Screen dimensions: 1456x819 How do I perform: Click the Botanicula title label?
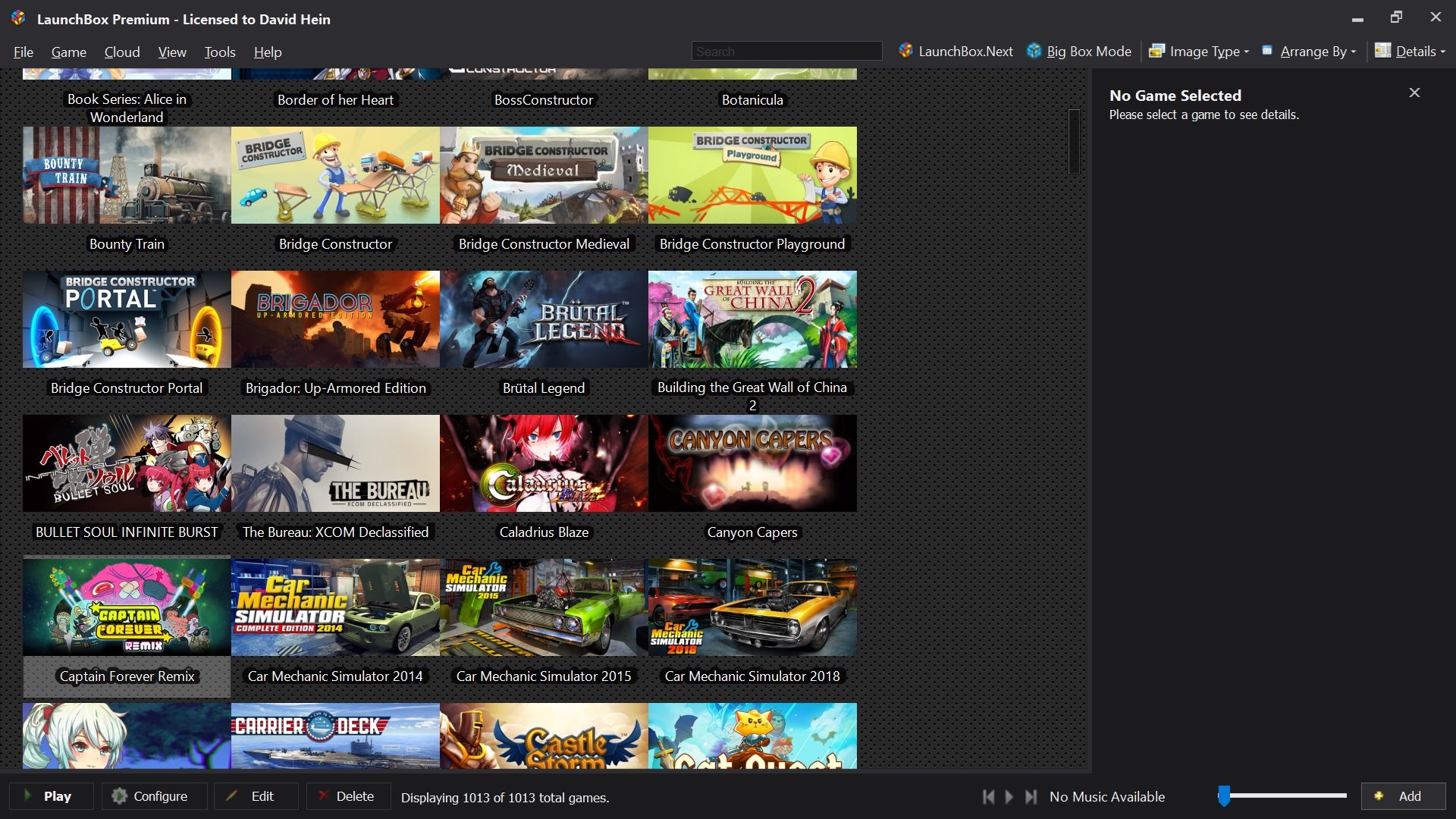tap(752, 100)
